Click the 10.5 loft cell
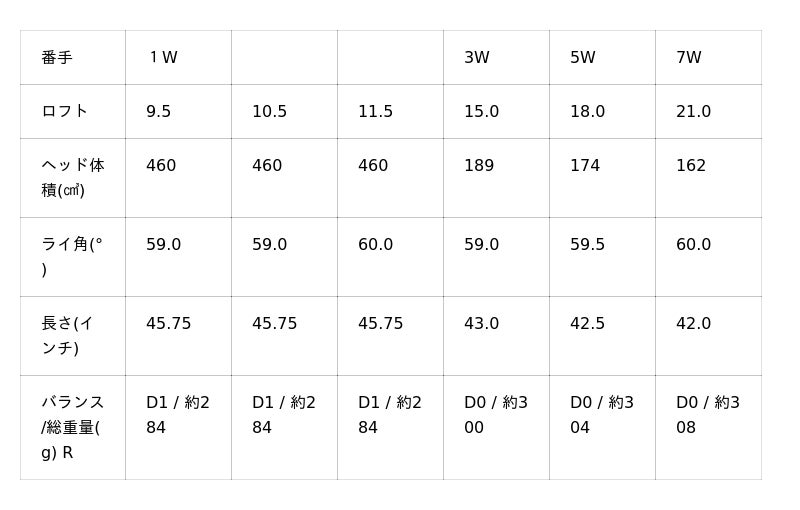Image resolution: width=800 pixels, height=510 pixels. click(x=270, y=112)
